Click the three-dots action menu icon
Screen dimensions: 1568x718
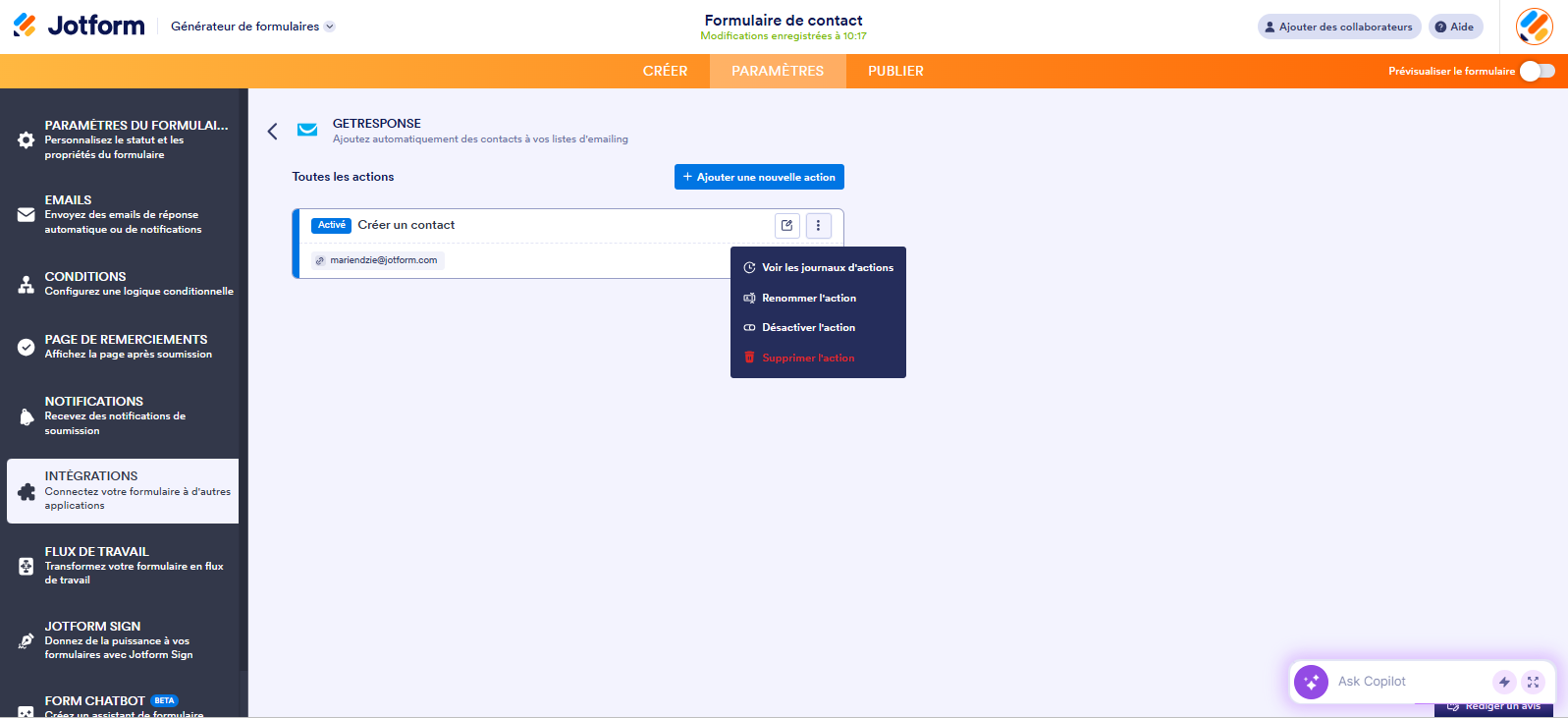click(x=818, y=225)
